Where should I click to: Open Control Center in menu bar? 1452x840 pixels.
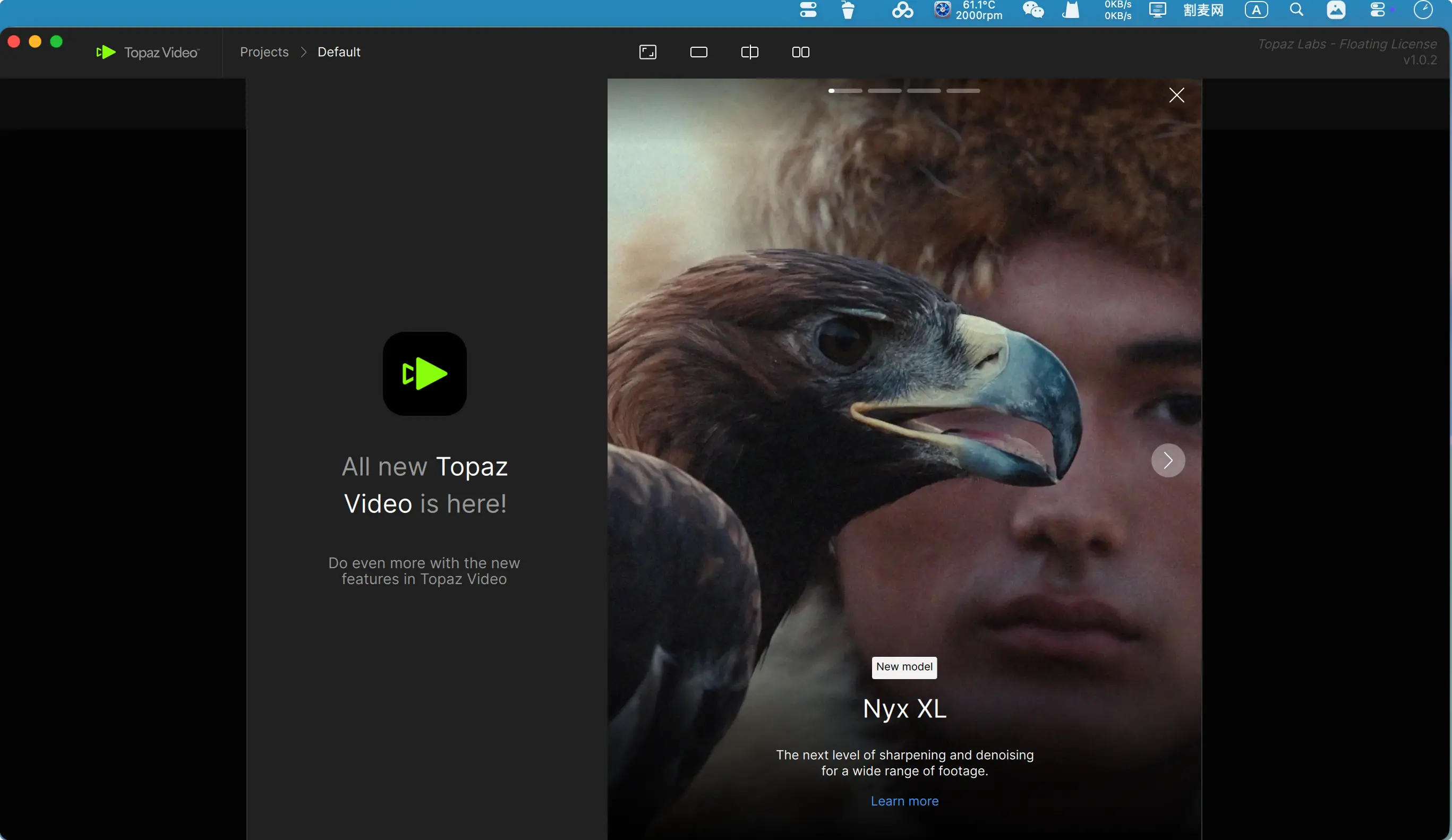pos(1378,10)
